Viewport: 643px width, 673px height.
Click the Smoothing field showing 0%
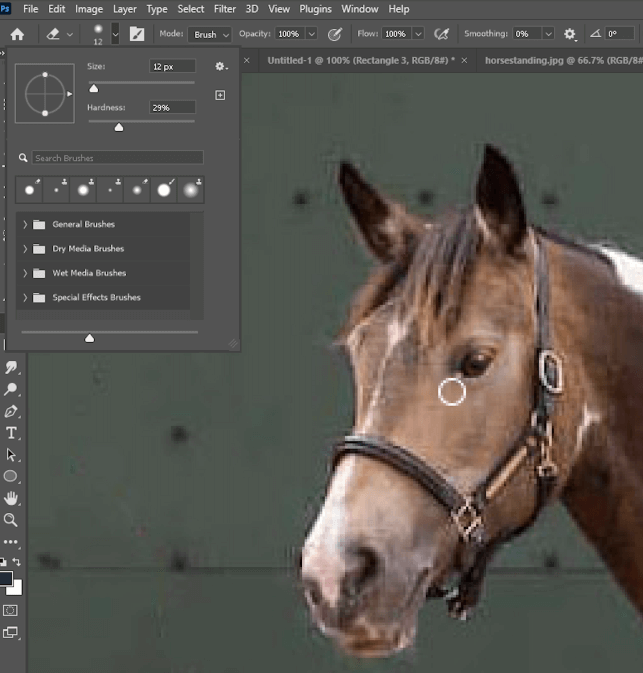click(x=527, y=34)
